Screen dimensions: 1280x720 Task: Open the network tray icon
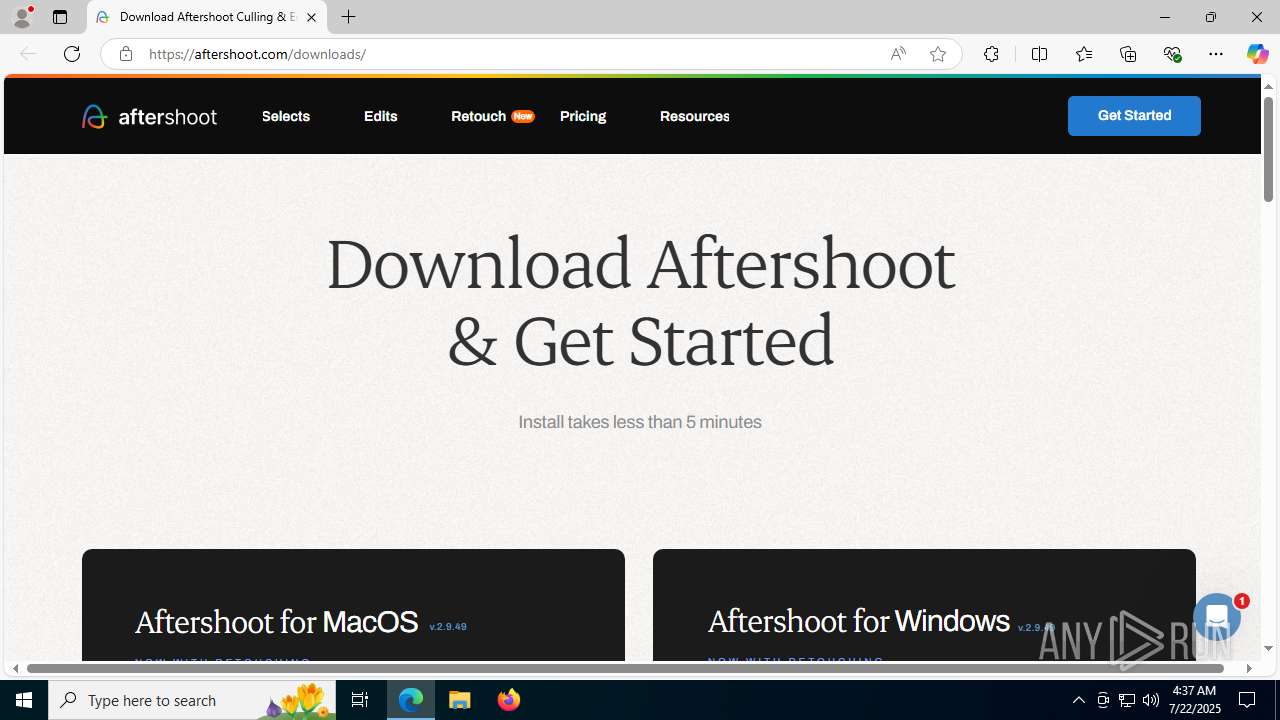1127,700
